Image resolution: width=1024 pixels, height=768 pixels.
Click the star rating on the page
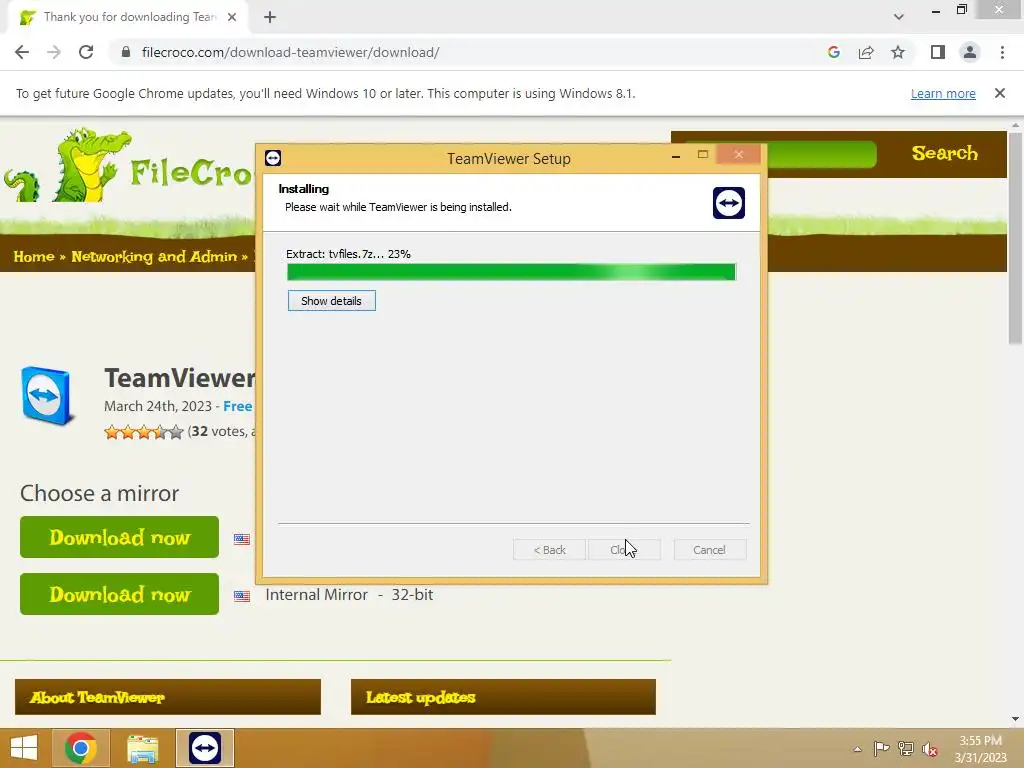(144, 432)
